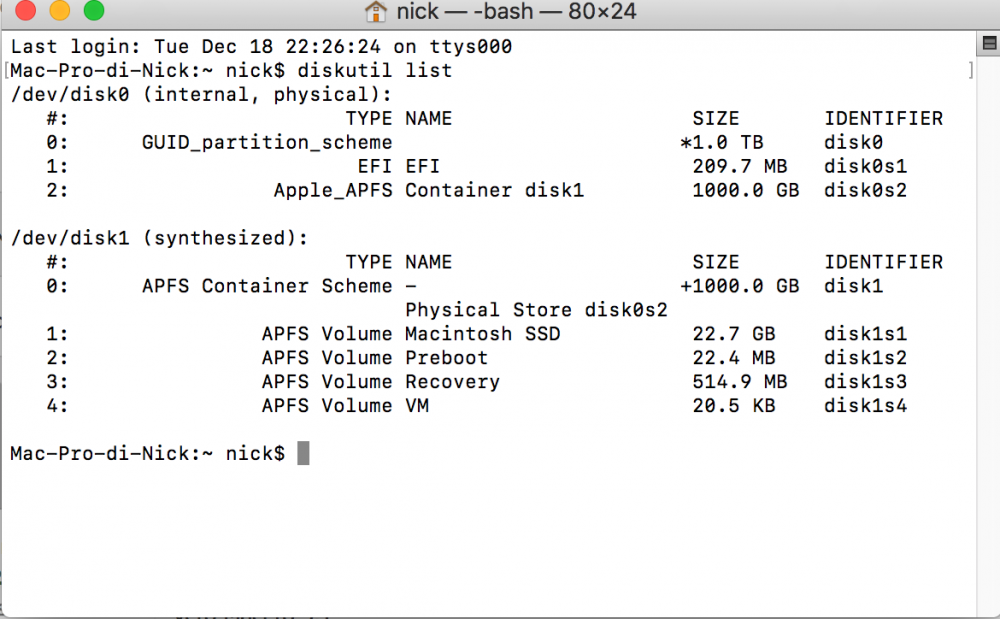The image size is (1000, 619).
Task: Click the 'disk1s3' identifier
Action: [x=865, y=381]
